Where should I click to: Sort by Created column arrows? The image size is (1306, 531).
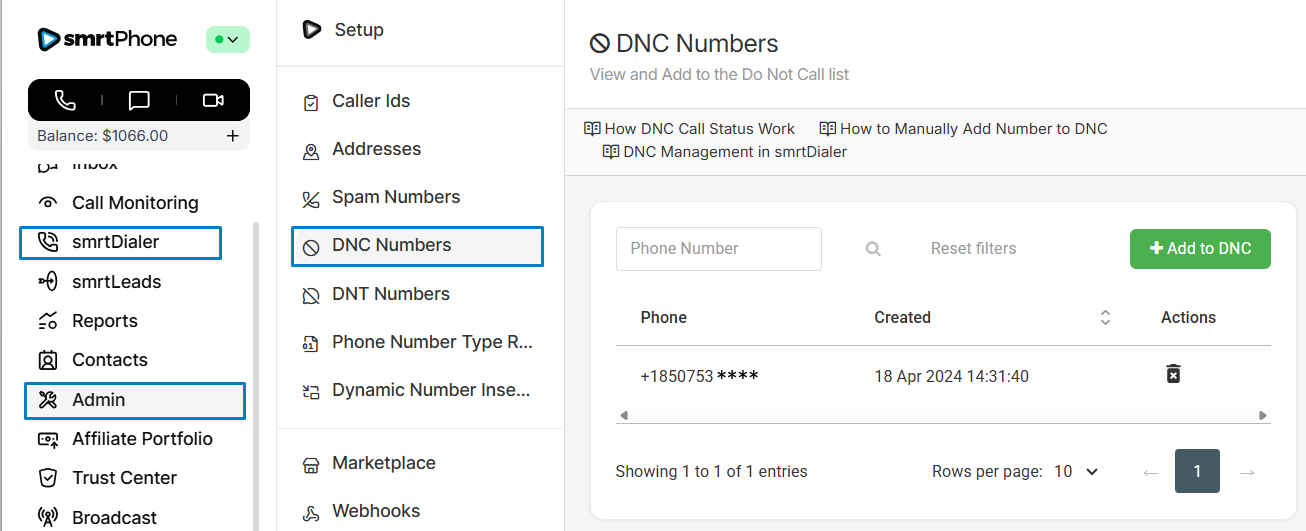tap(1105, 318)
